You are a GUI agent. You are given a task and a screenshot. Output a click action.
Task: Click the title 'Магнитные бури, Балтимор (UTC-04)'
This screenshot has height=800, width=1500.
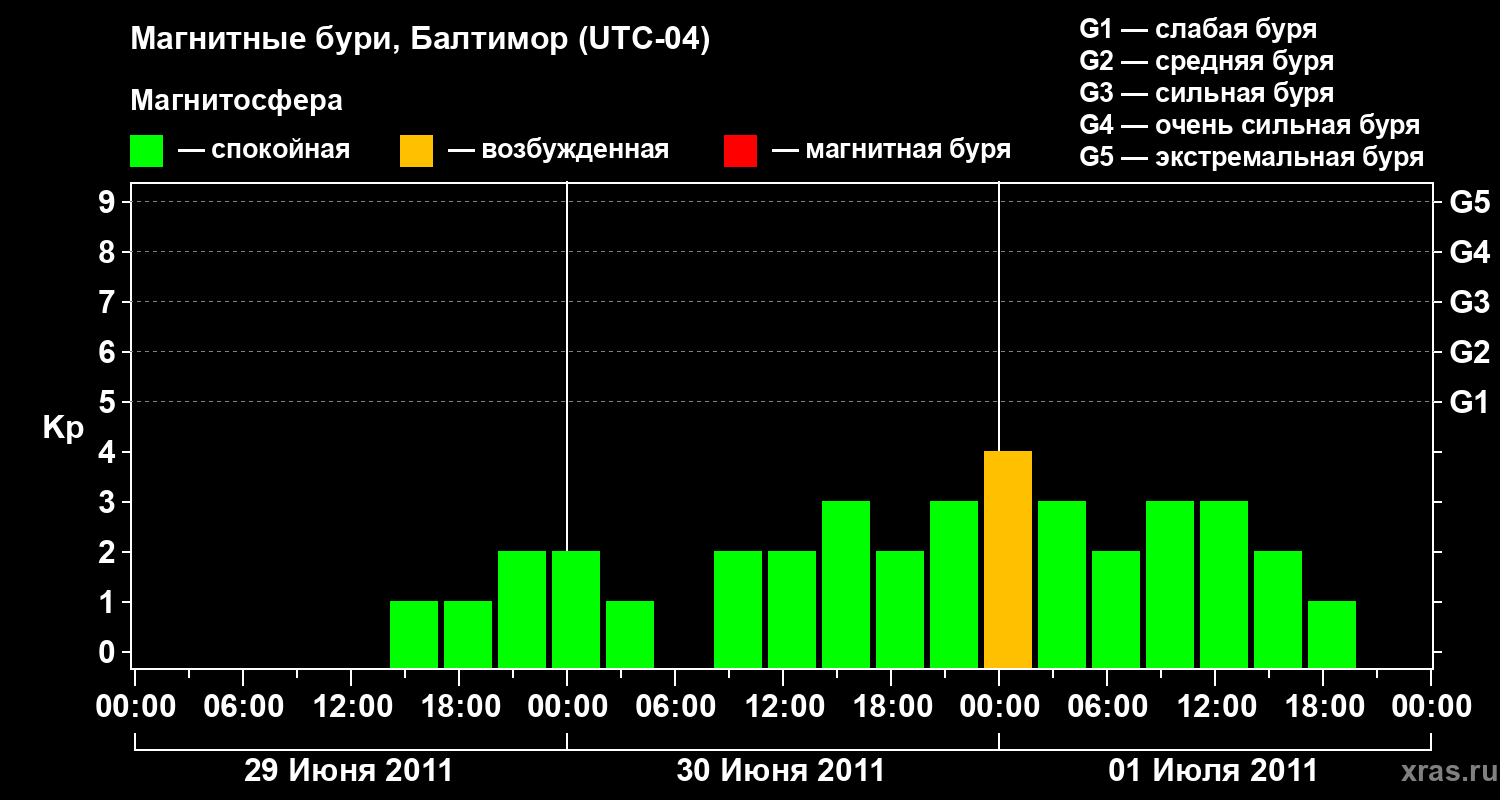pos(420,41)
